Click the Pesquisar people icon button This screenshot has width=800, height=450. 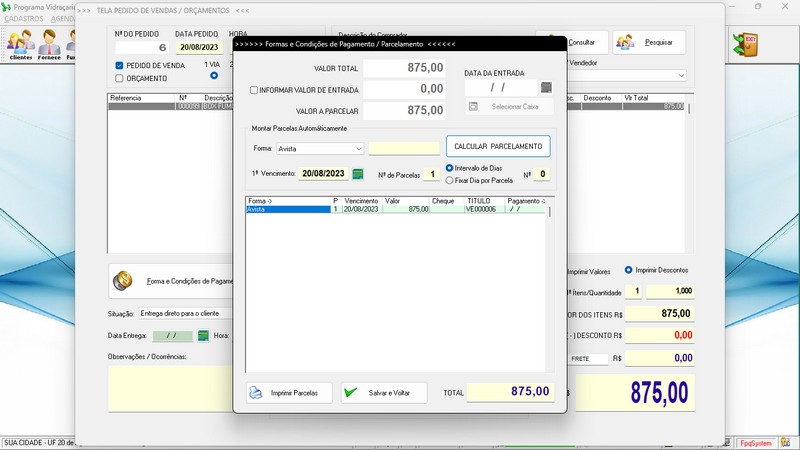(x=649, y=43)
